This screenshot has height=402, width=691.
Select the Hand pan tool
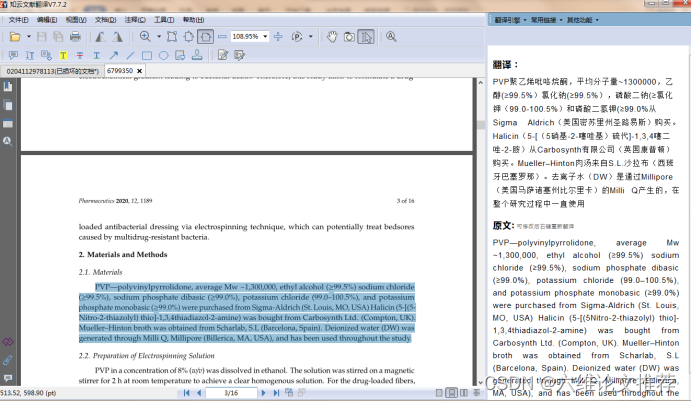tap(332, 37)
